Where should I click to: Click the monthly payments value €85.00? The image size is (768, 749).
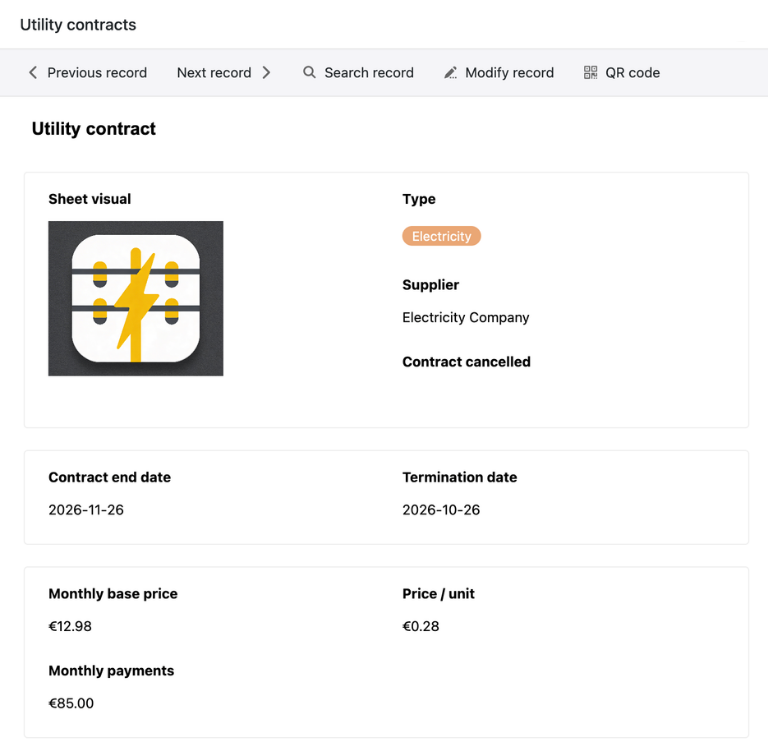[71, 704]
